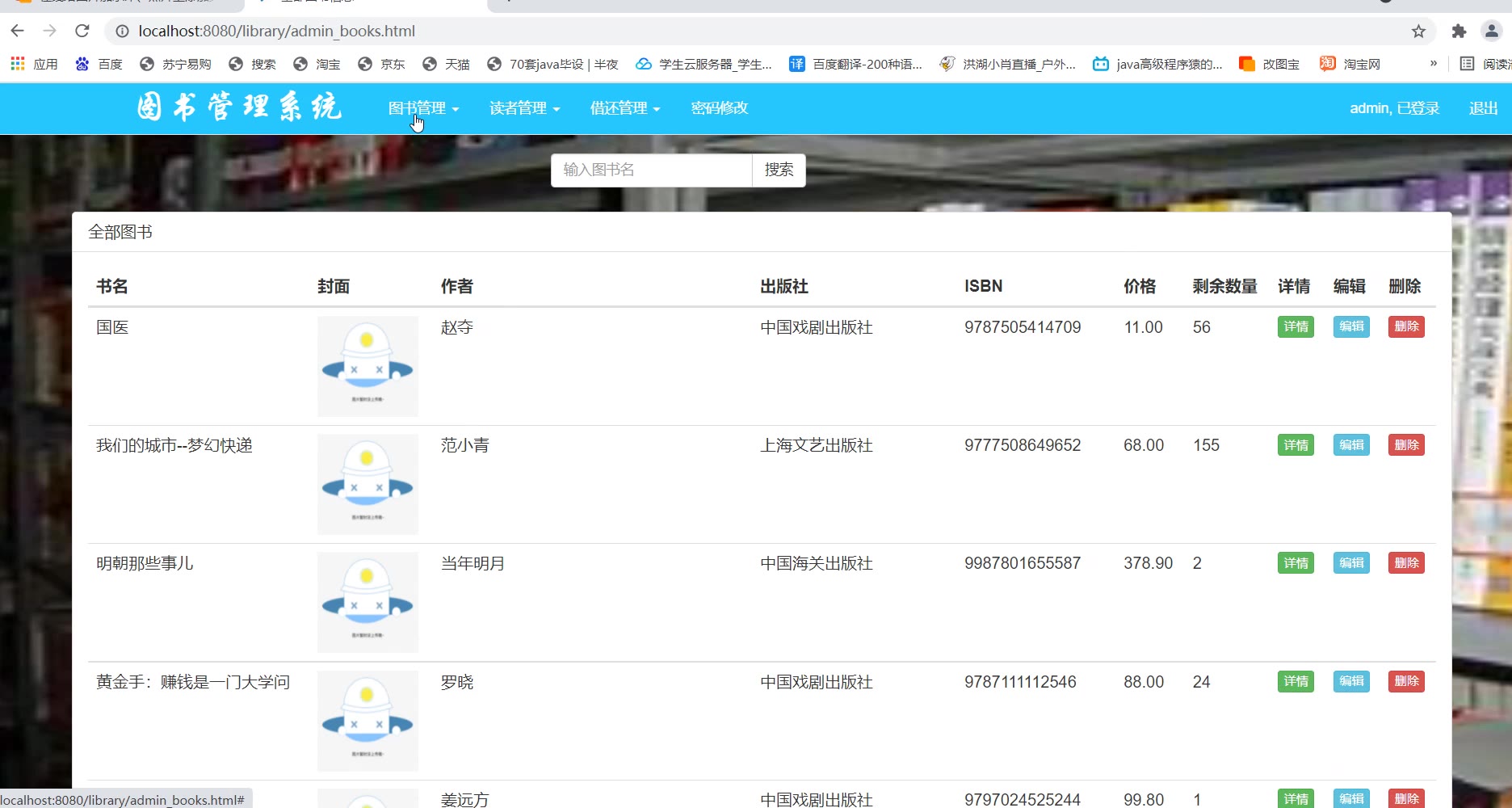Screen dimensions: 1512x808
Task: Show more bookmarks with the chevron
Action: click(1434, 63)
